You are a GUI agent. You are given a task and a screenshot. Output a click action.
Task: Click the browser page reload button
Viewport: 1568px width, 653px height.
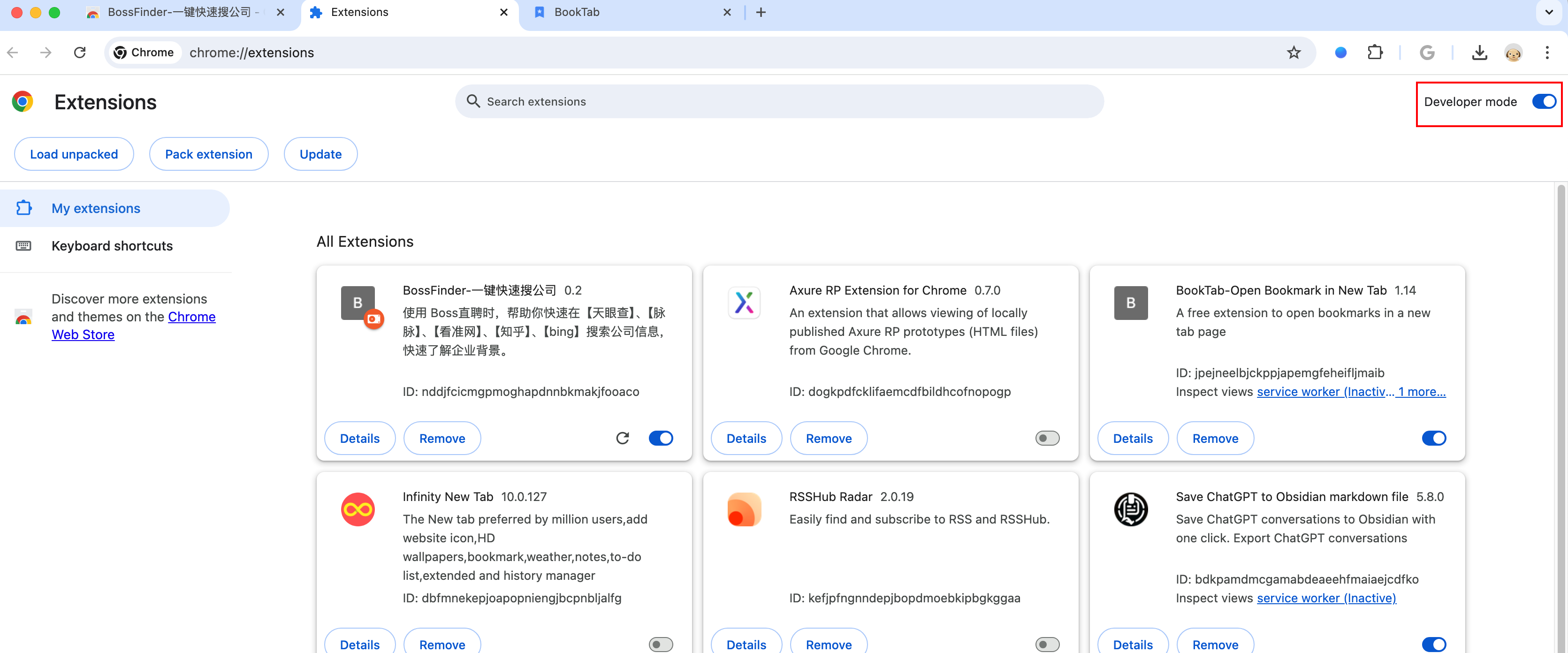(80, 53)
